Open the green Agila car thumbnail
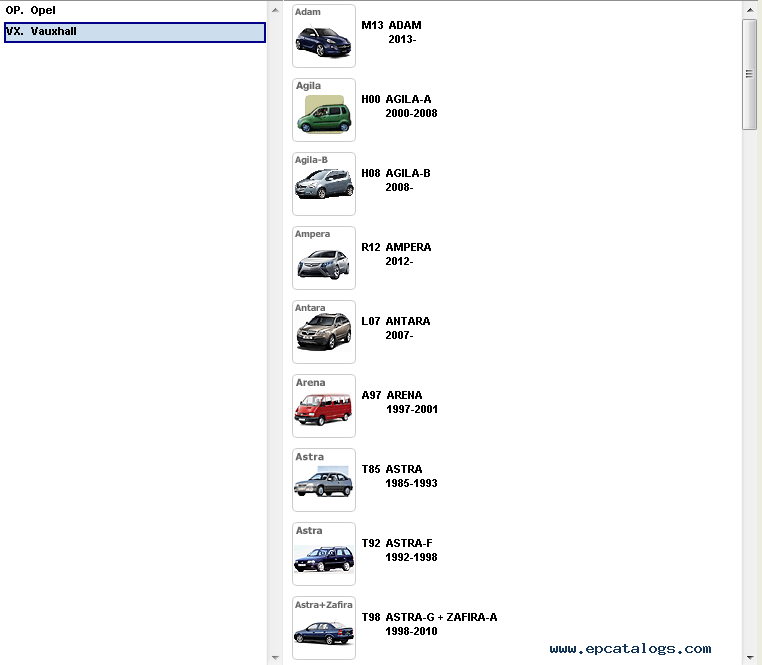Image resolution: width=762 pixels, height=665 pixels. coord(324,110)
